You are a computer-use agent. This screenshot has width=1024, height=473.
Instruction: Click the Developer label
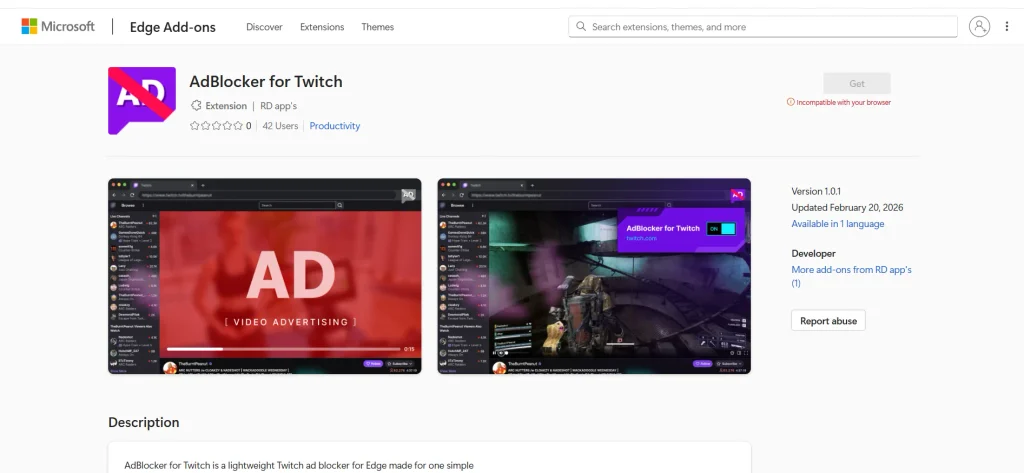tap(814, 253)
